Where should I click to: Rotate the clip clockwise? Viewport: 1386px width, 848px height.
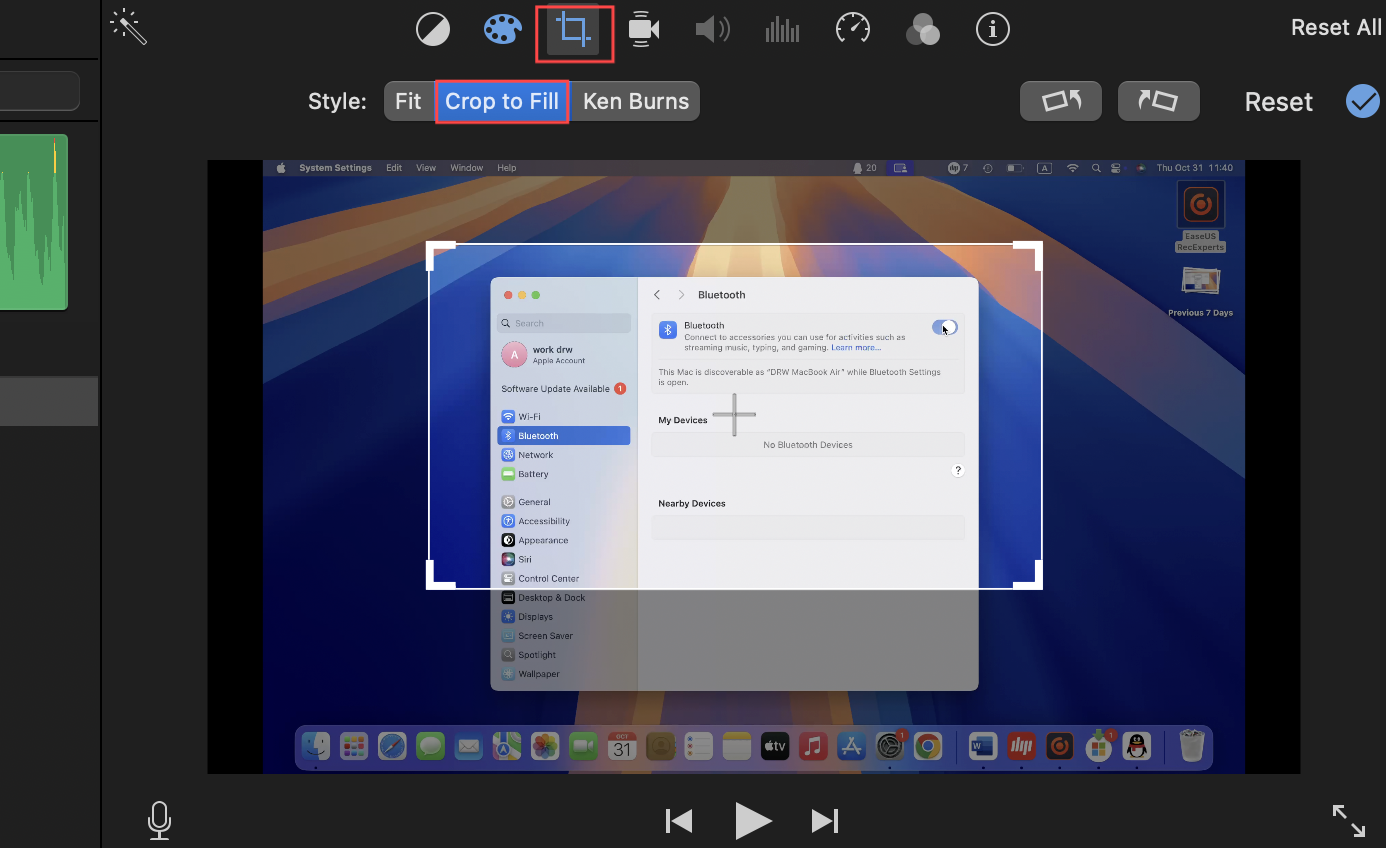click(x=1158, y=100)
